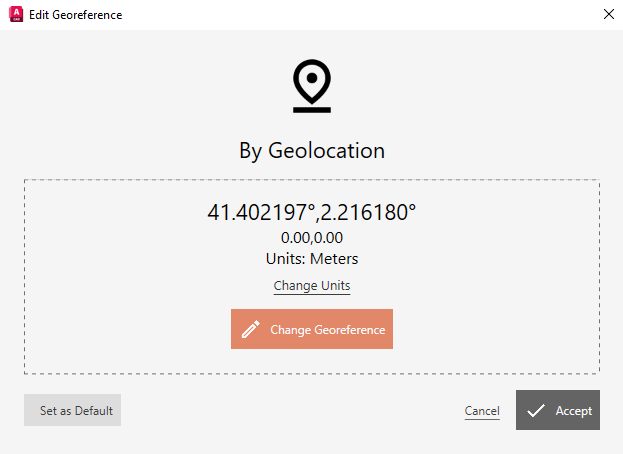This screenshot has height=454, width=623.
Task: Close the Edit Georeference dialog
Action: click(x=609, y=14)
